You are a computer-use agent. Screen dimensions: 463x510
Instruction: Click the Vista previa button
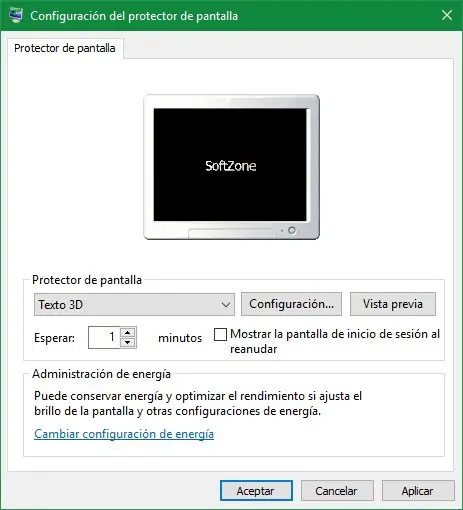pos(393,304)
